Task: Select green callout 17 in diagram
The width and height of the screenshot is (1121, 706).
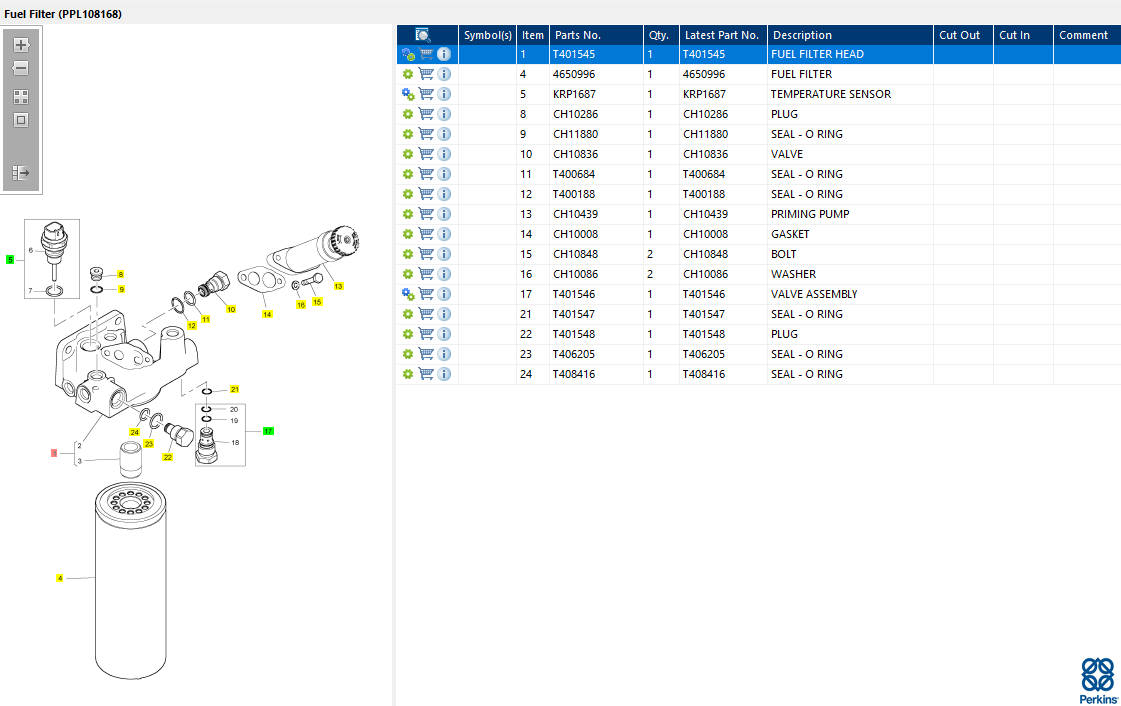Action: tap(268, 431)
